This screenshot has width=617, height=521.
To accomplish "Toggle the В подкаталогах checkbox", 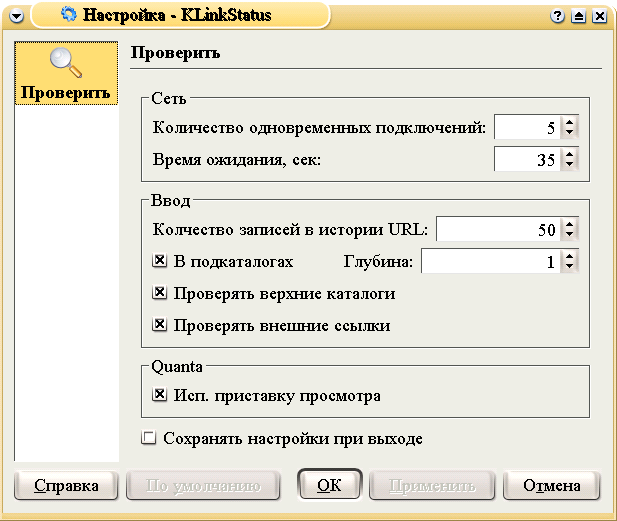I will tap(158, 262).
